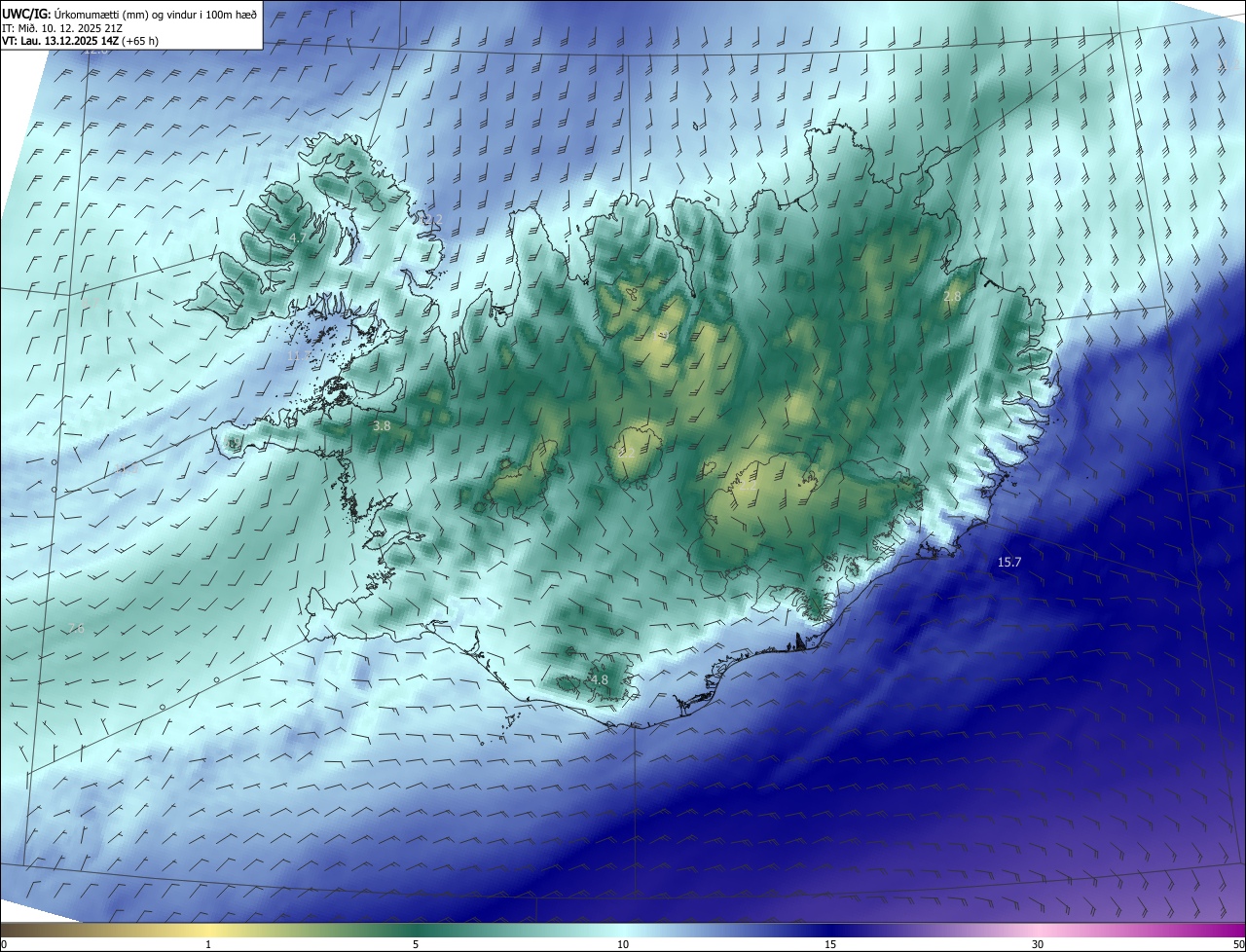Click the 15.7 value label on the map
Viewport: 1246px width, 952px height.
pyautogui.click(x=1009, y=563)
